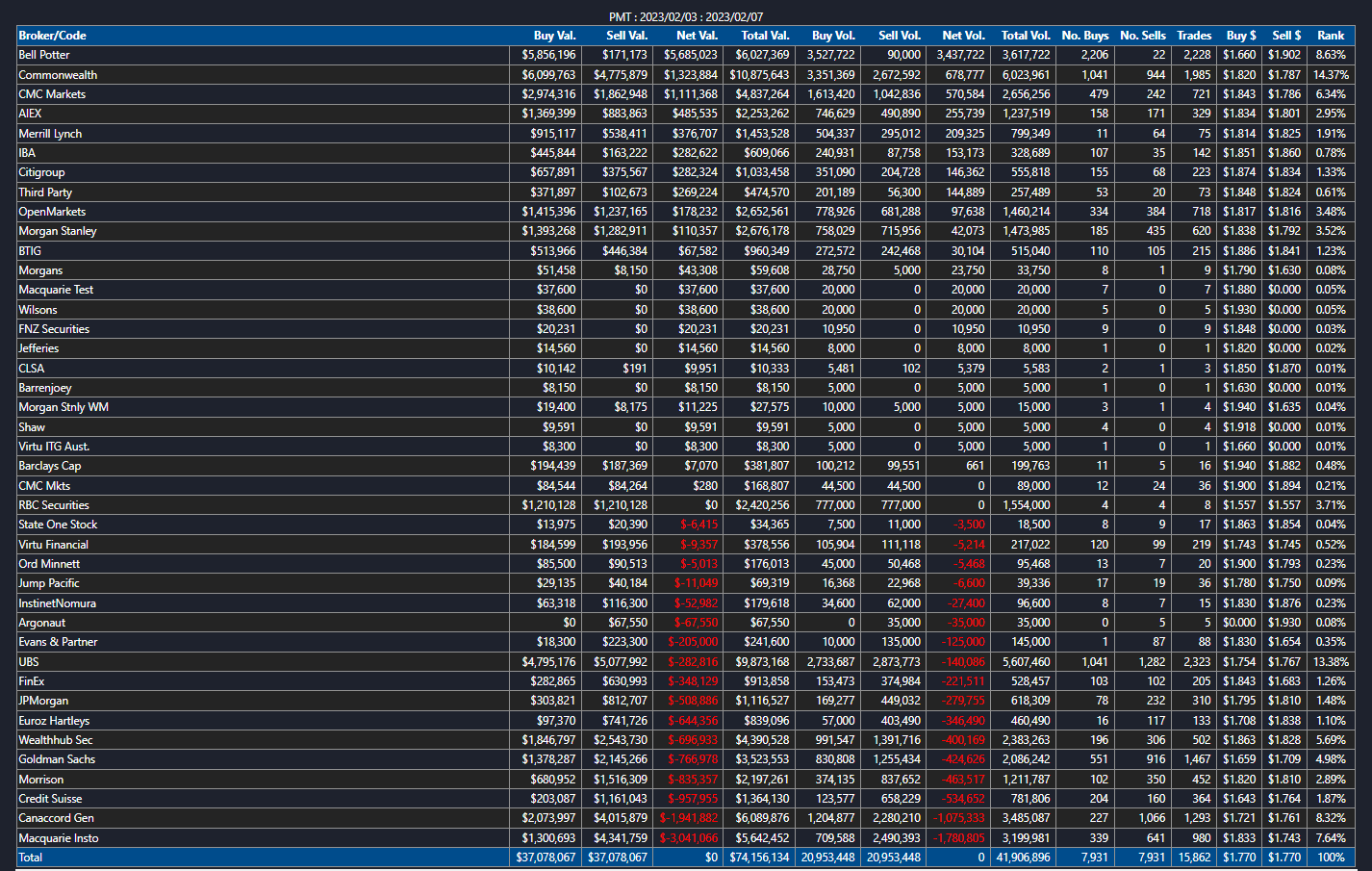Select the Jefferies broker name
1372x871 pixels.
[38, 348]
